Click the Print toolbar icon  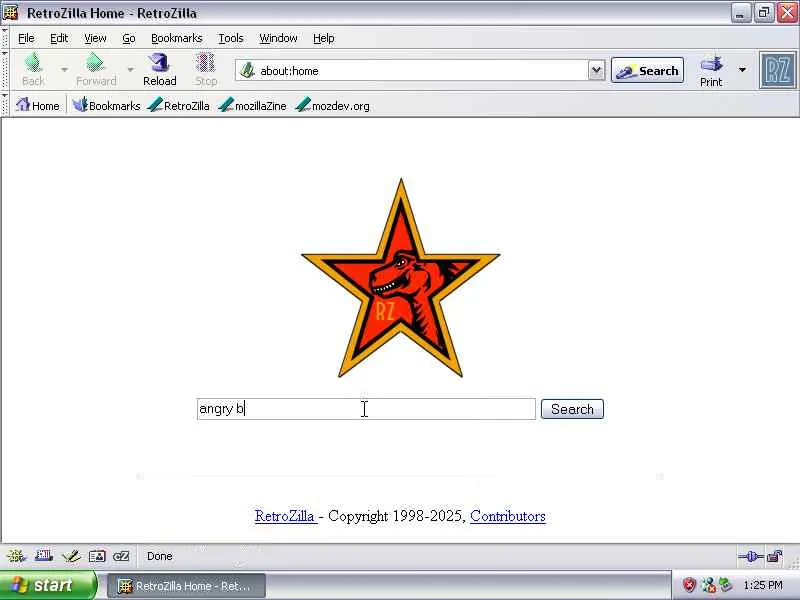(x=711, y=71)
